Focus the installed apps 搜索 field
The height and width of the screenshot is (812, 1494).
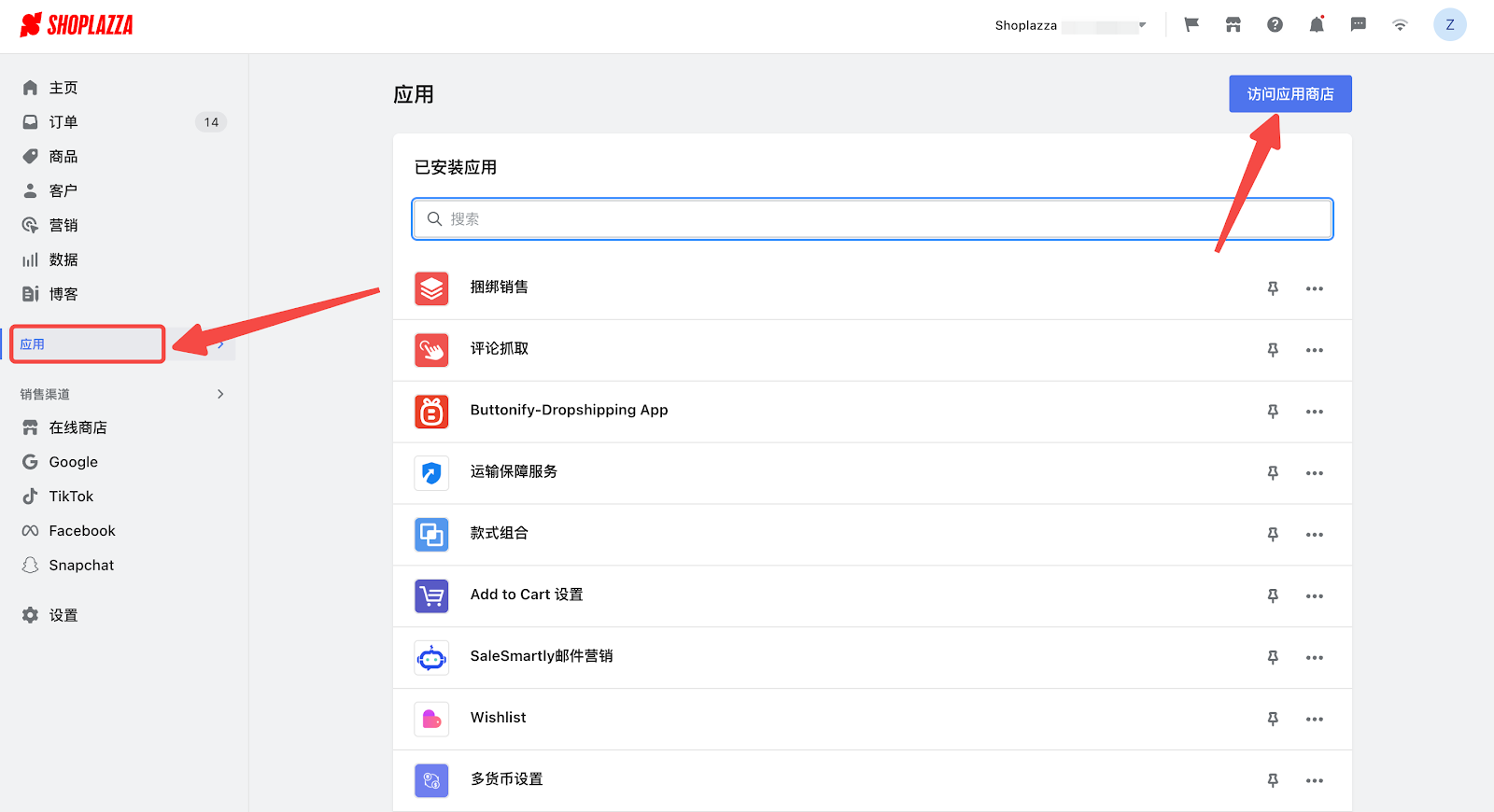click(872, 219)
